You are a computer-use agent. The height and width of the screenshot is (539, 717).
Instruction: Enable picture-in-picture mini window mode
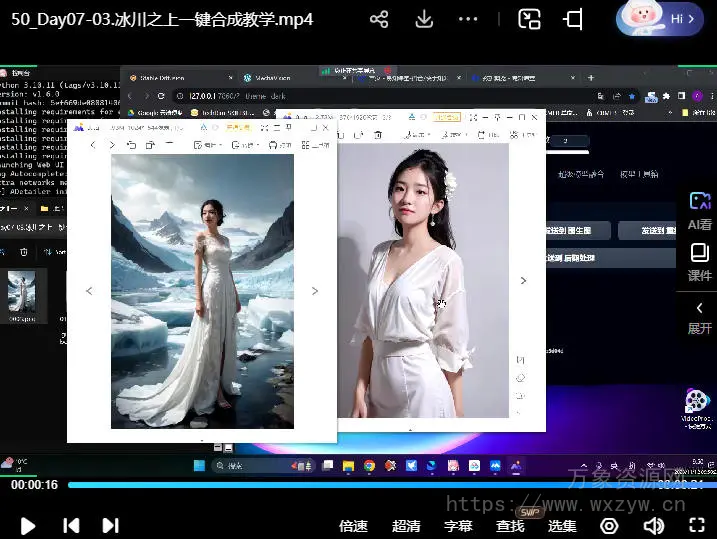[x=529, y=19]
